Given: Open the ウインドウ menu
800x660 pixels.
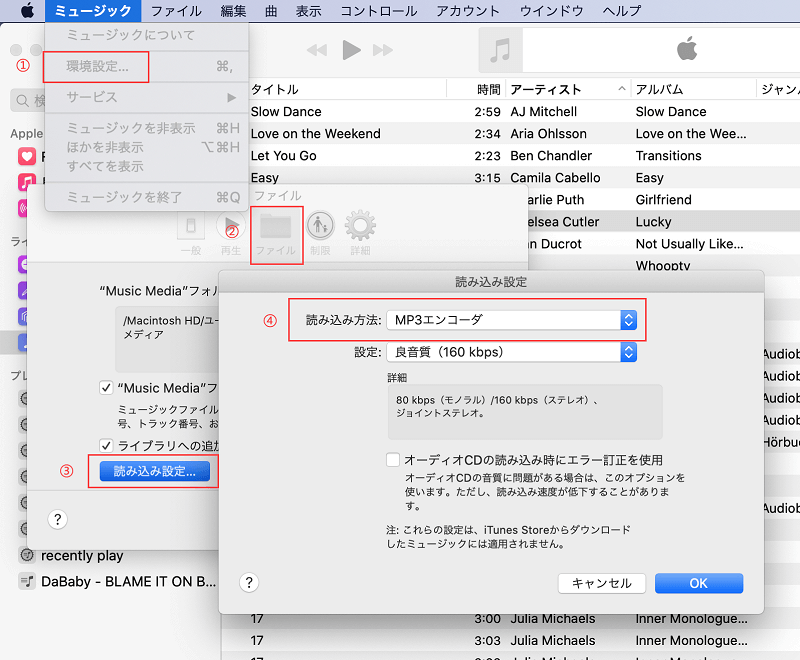Looking at the screenshot, I should pos(551,11).
